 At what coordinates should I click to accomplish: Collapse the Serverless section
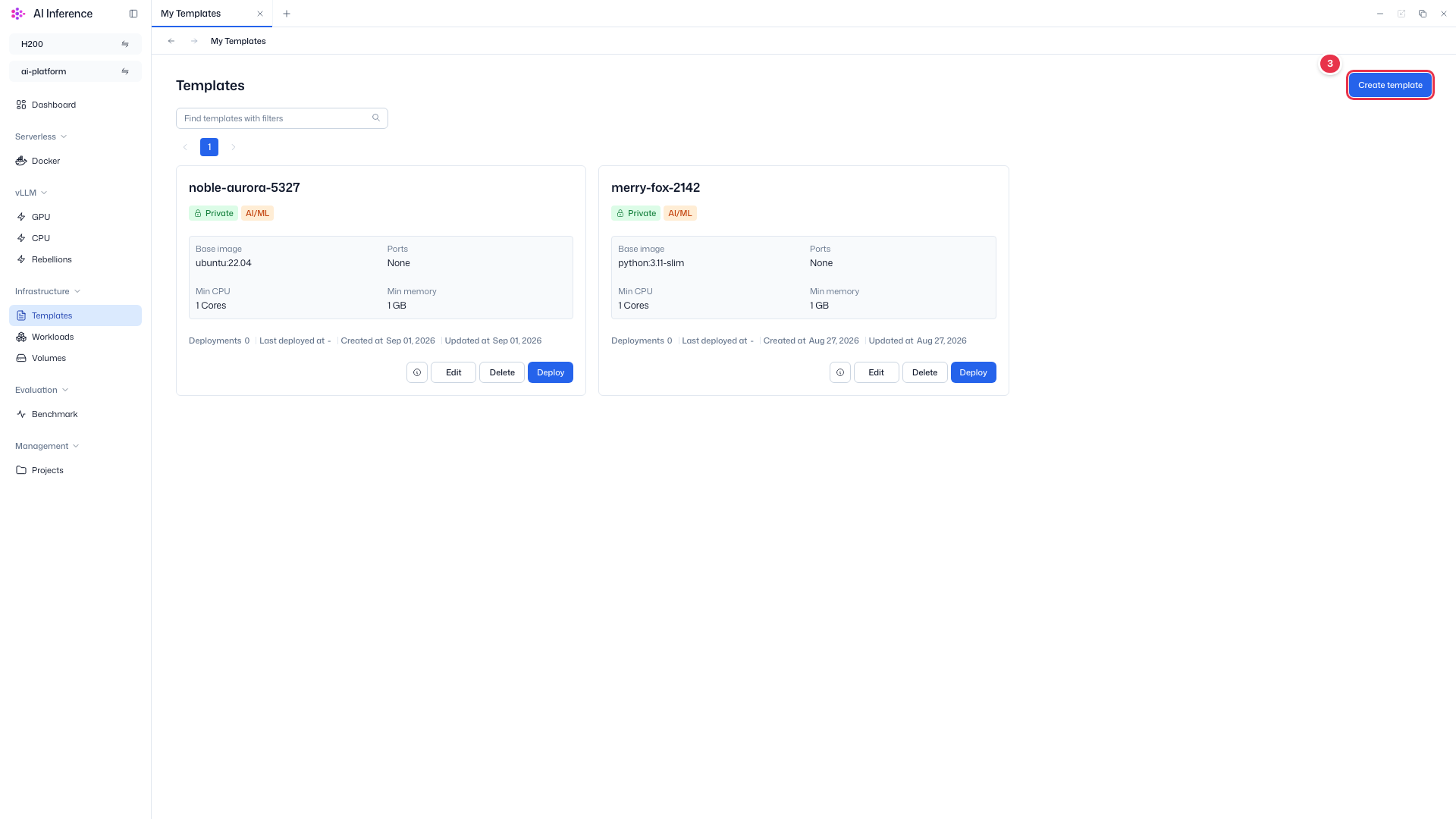tap(41, 136)
